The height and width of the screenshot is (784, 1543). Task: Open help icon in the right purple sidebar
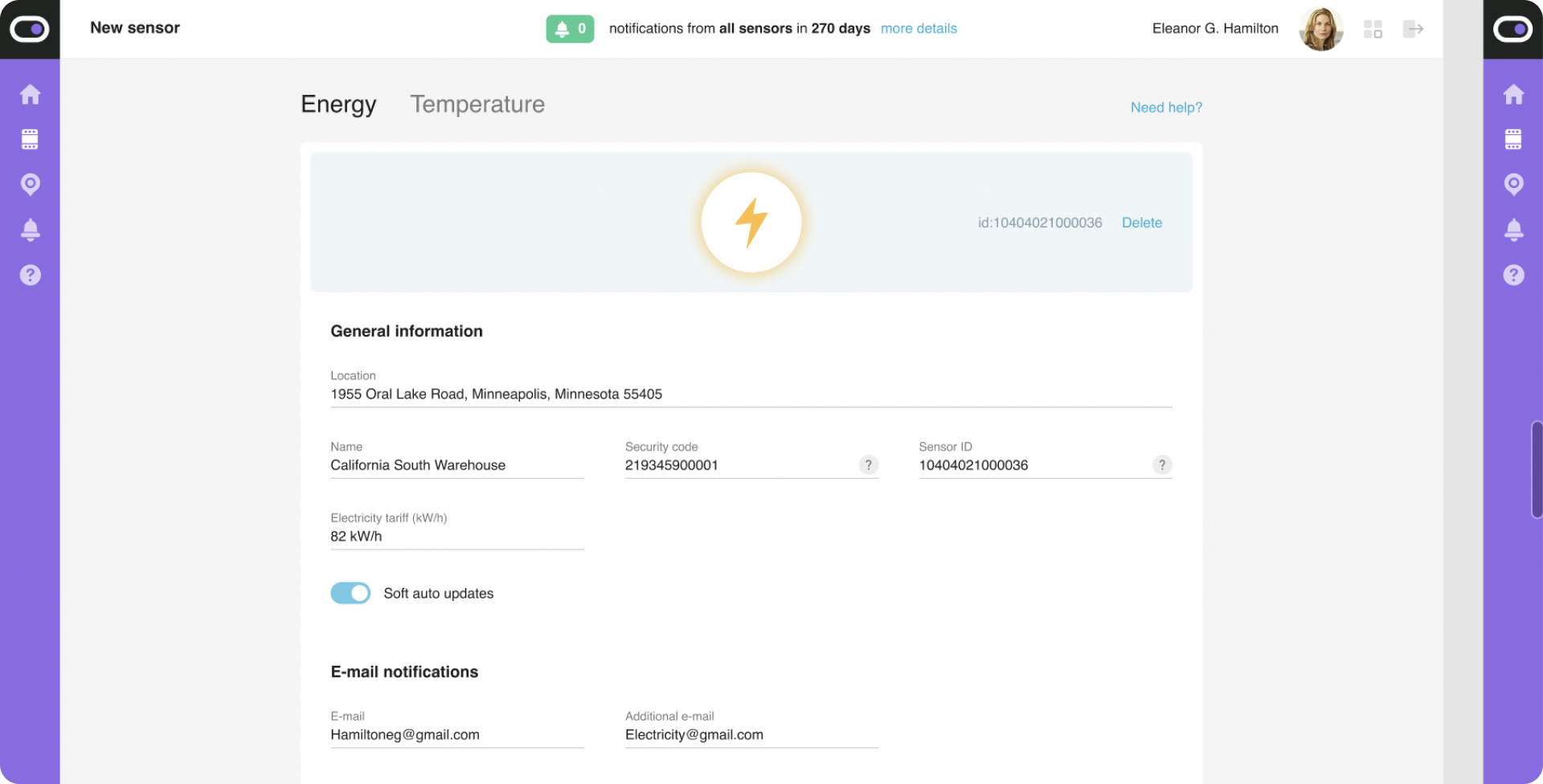(x=1513, y=275)
